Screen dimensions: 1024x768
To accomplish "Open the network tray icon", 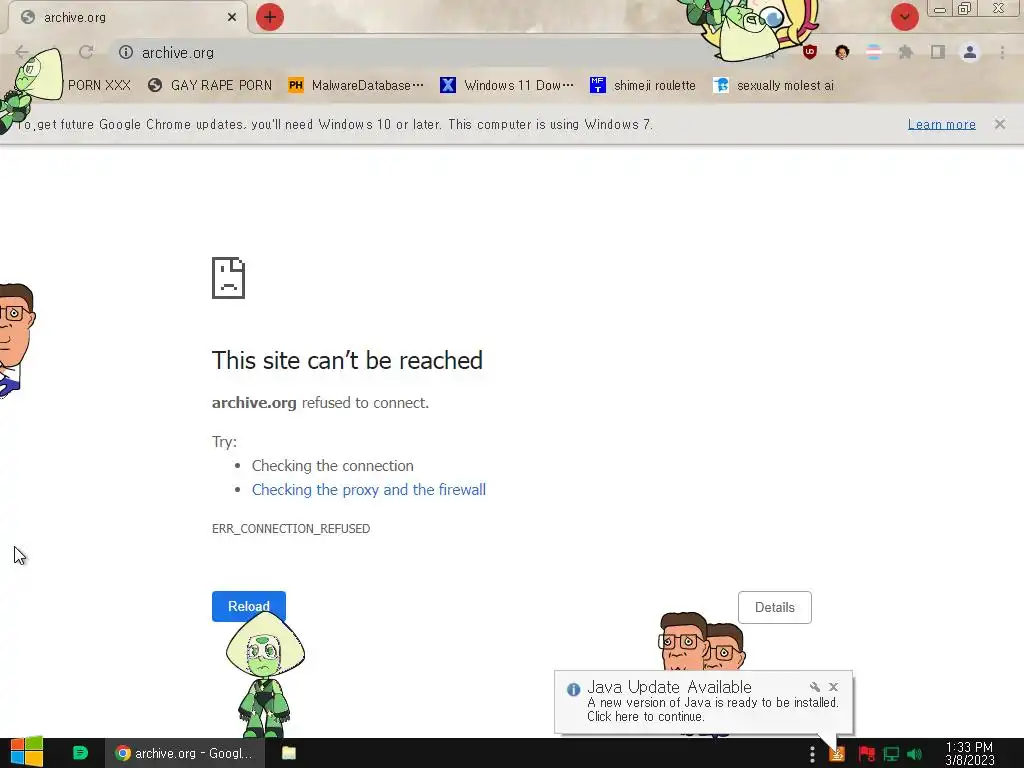I will point(891,754).
